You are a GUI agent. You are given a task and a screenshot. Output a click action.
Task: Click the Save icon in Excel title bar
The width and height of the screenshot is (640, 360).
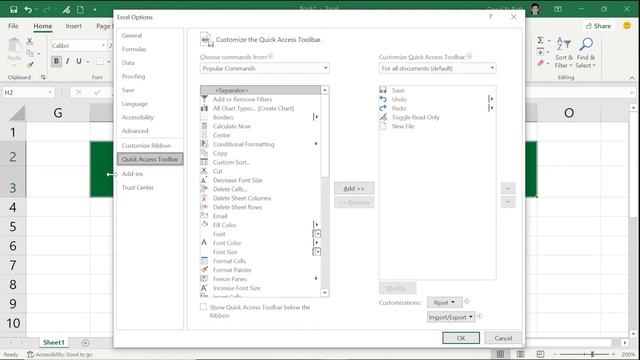click(13, 9)
